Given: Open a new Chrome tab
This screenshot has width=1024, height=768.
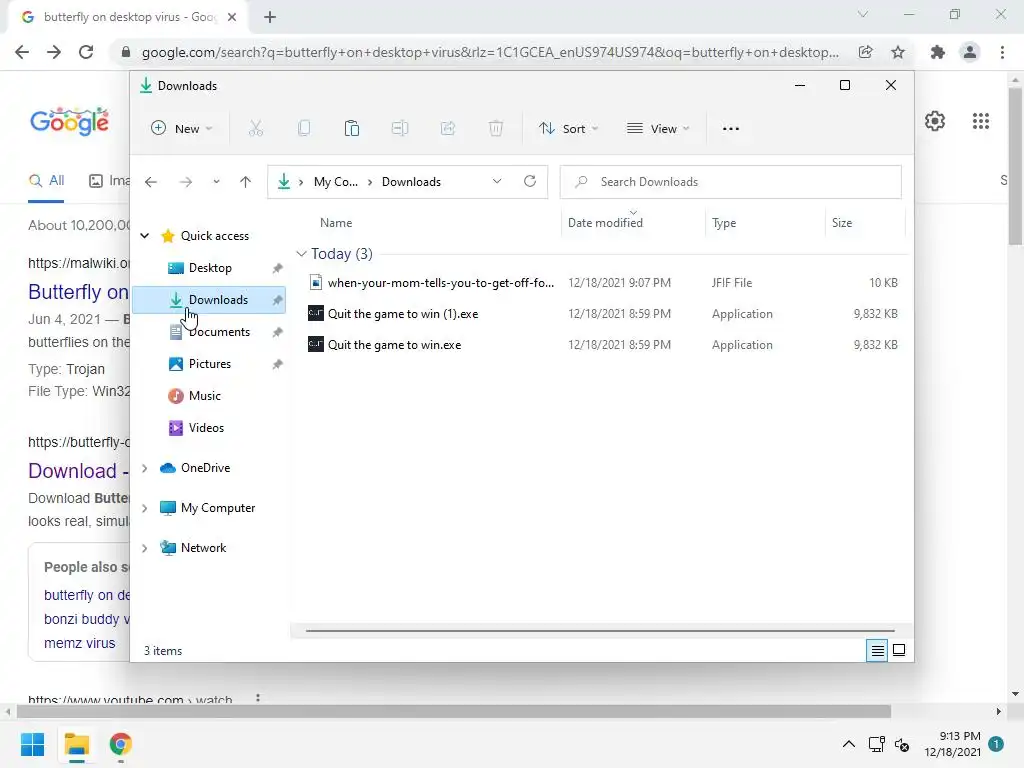Looking at the screenshot, I should (x=270, y=17).
